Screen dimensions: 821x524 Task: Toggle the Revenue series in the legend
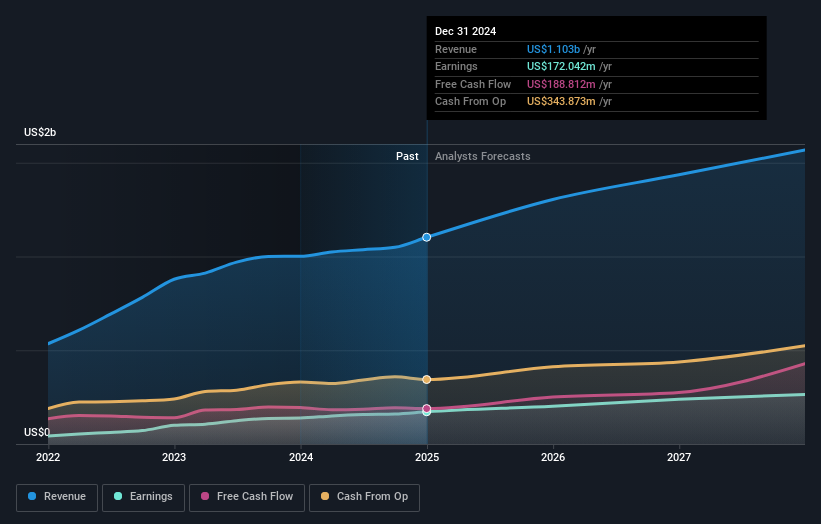pos(57,497)
